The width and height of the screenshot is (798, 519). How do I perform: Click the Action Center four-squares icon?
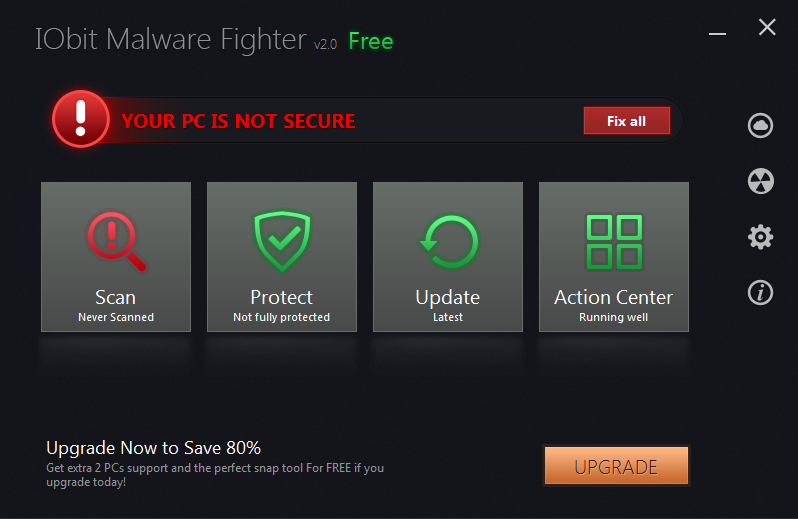(x=614, y=242)
